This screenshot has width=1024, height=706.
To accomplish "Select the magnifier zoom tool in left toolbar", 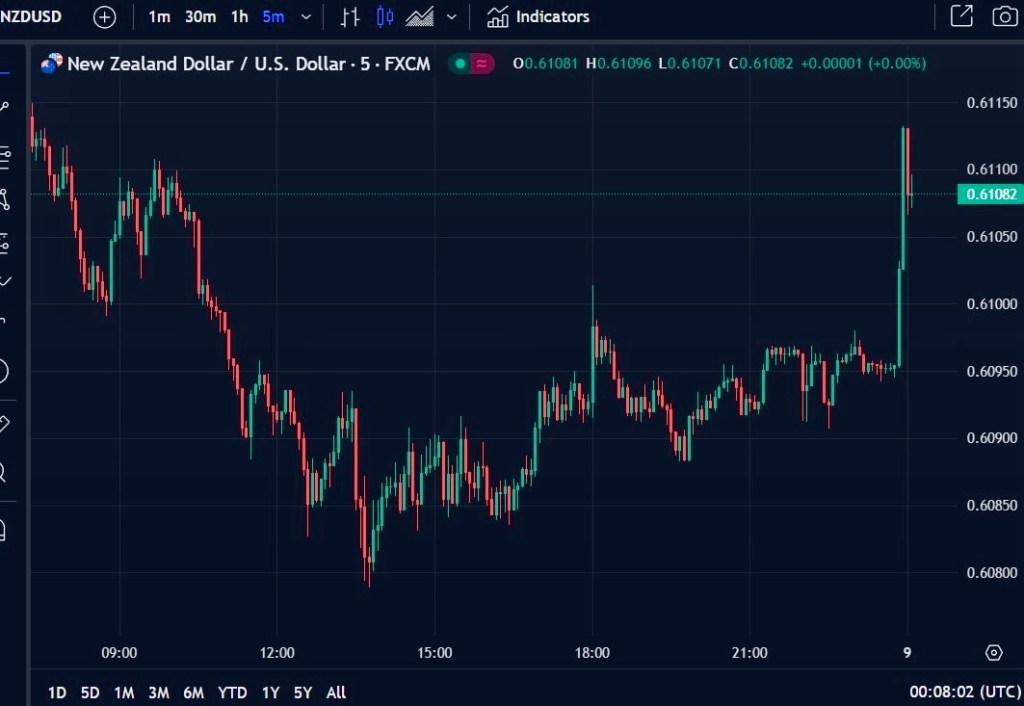I will (3, 471).
